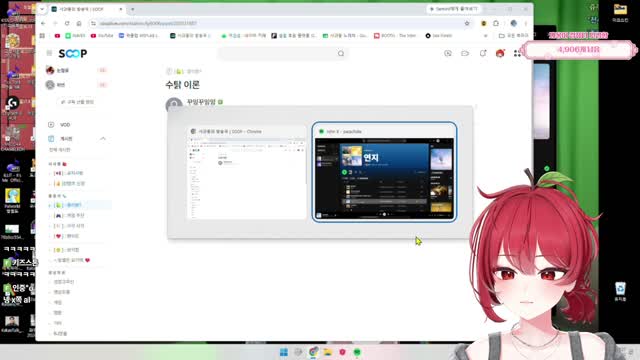Open the apps grid icon in header
640x360 pixels.
[x=517, y=53]
